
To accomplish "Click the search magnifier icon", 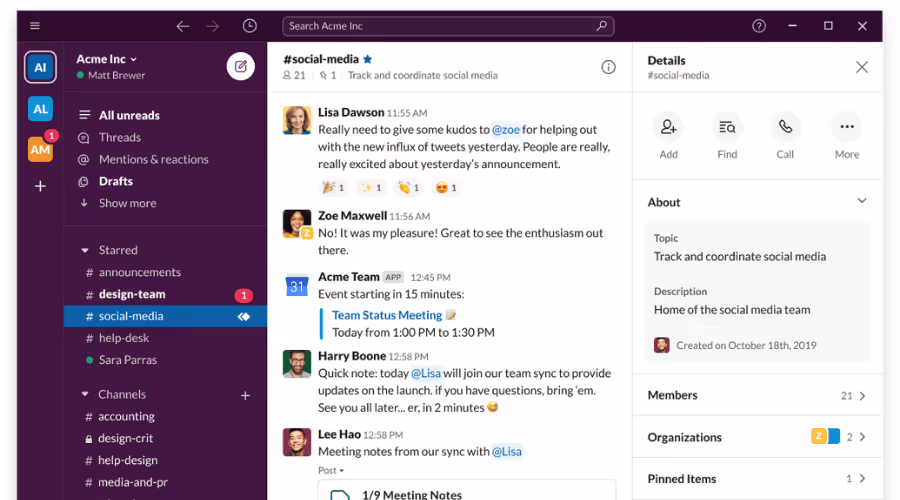I will click(x=602, y=26).
